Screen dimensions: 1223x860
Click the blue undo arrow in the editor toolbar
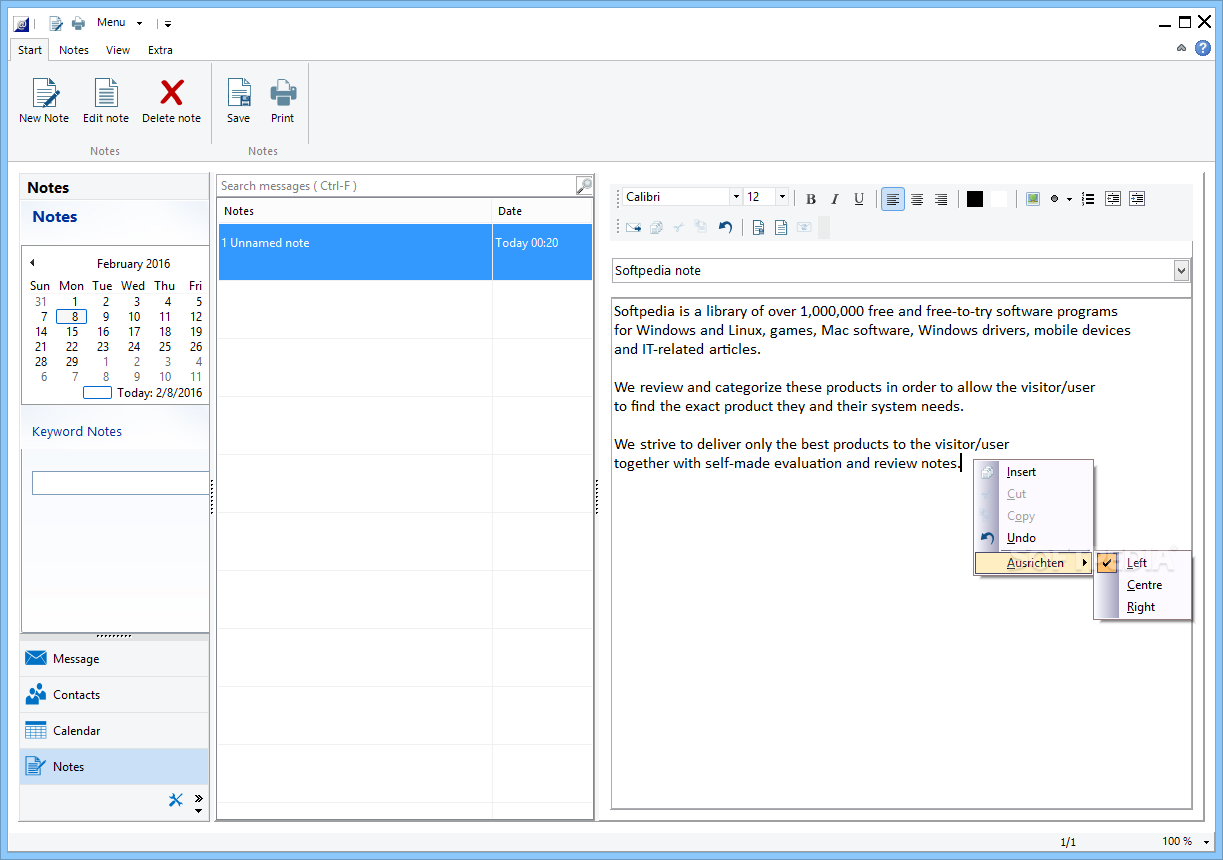tap(725, 227)
